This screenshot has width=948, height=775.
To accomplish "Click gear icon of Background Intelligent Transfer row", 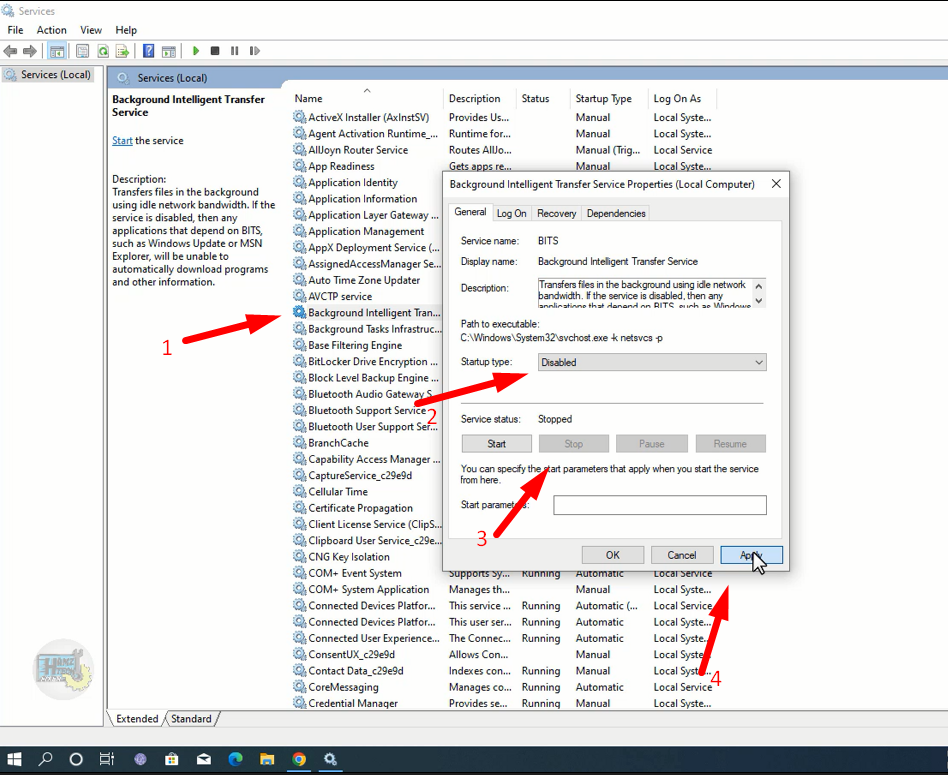I will [x=299, y=312].
